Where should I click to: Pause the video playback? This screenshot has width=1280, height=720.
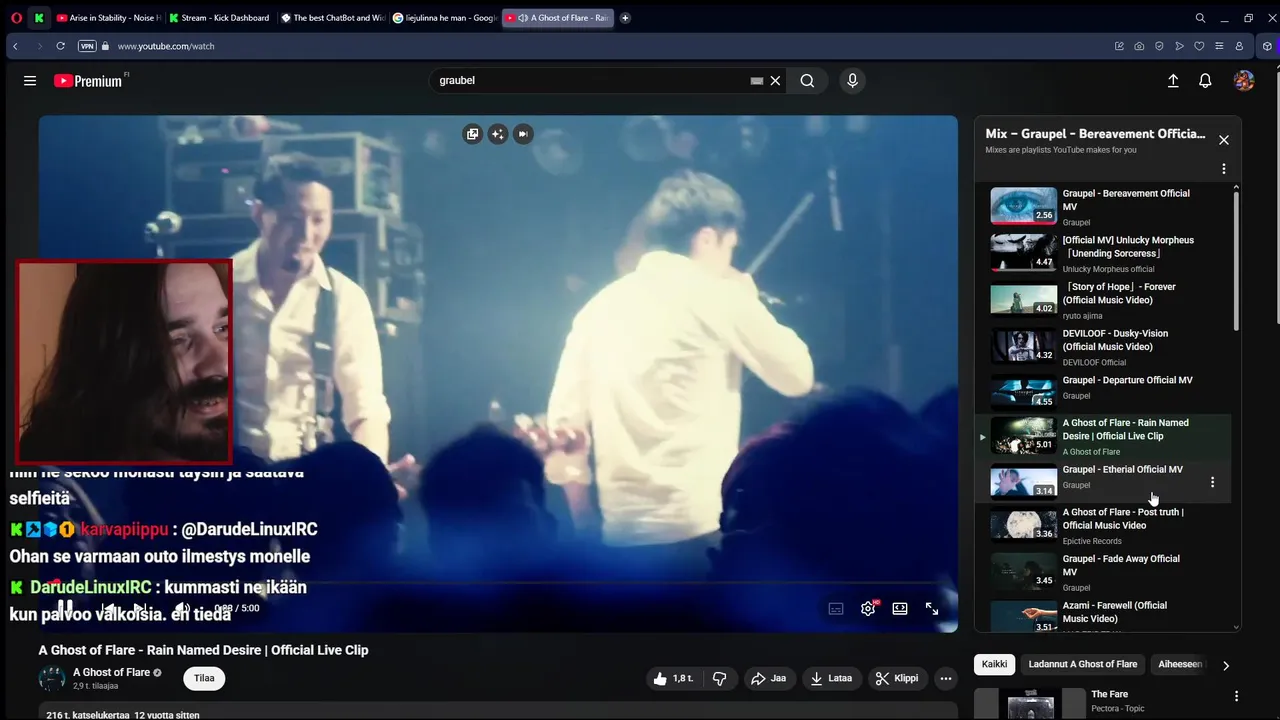click(x=65, y=608)
